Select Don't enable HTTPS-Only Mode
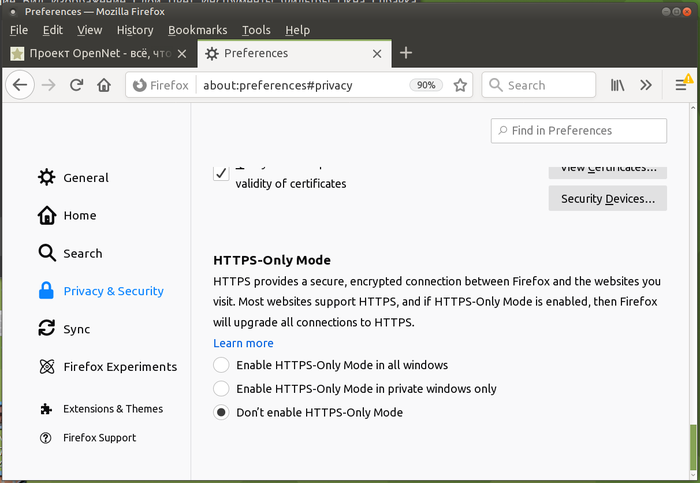The image size is (700, 483). coord(221,412)
